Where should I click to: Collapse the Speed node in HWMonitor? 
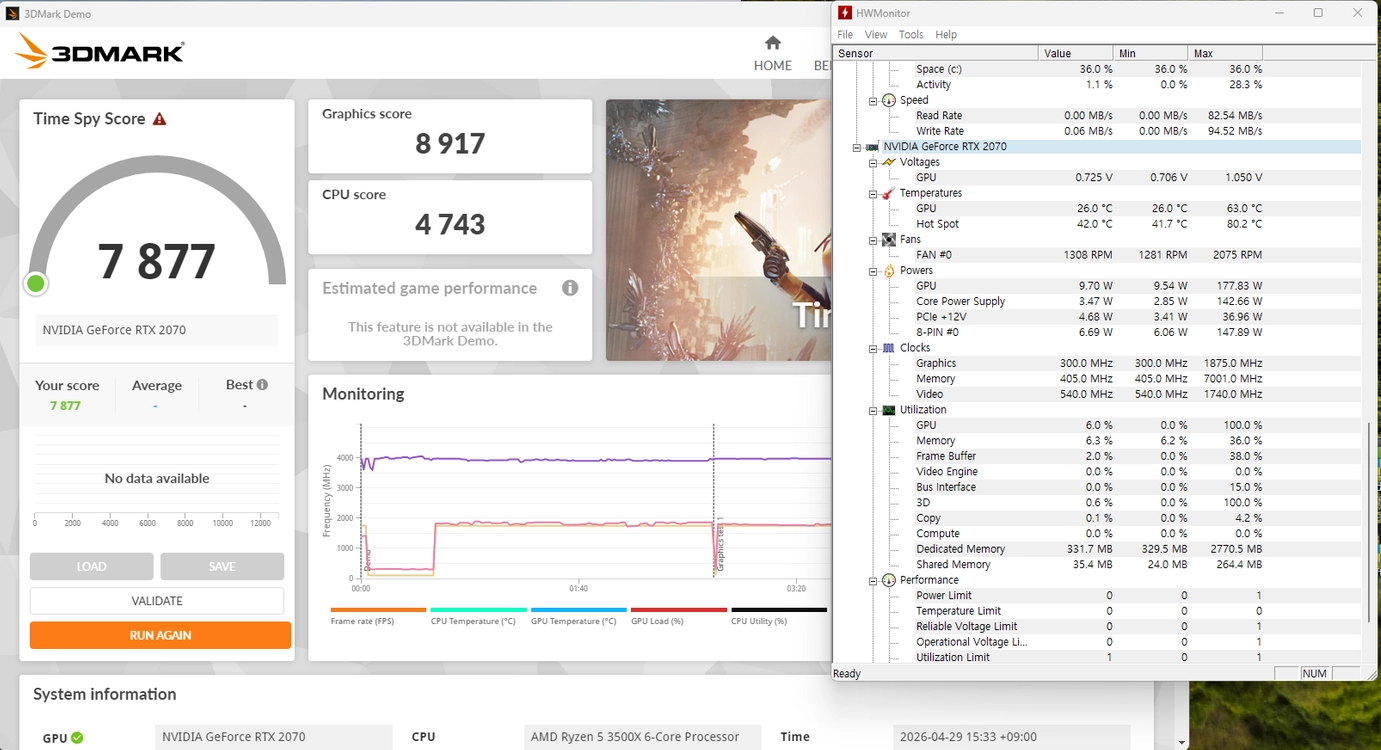873,101
